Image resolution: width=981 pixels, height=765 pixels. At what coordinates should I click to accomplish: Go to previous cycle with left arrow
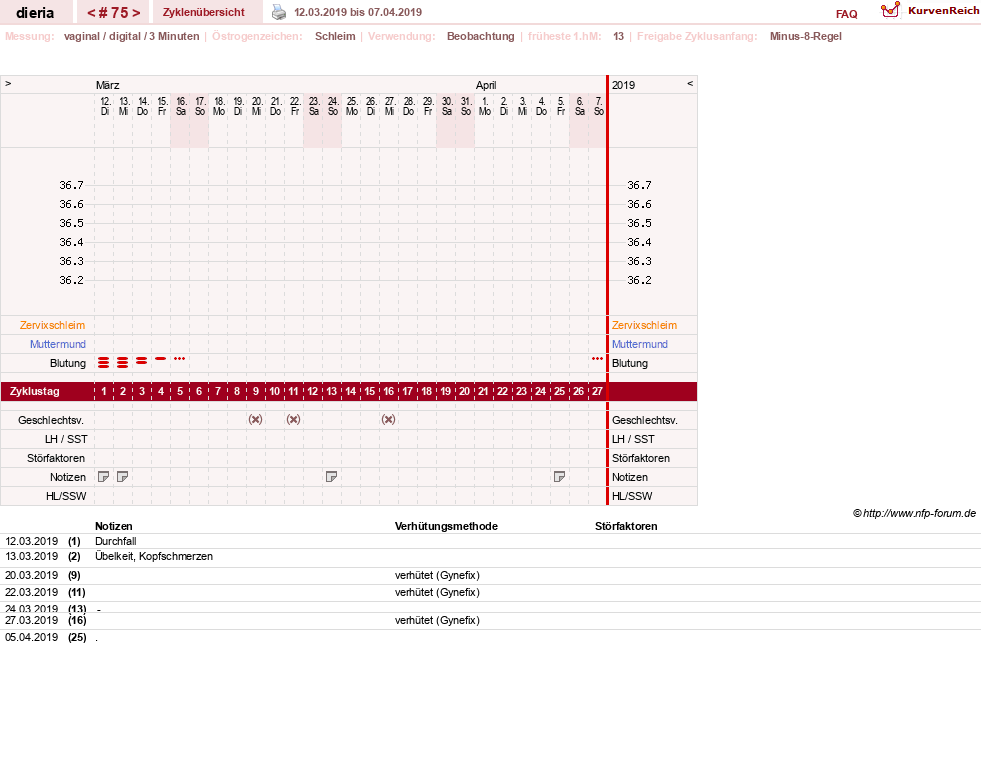(x=91, y=13)
